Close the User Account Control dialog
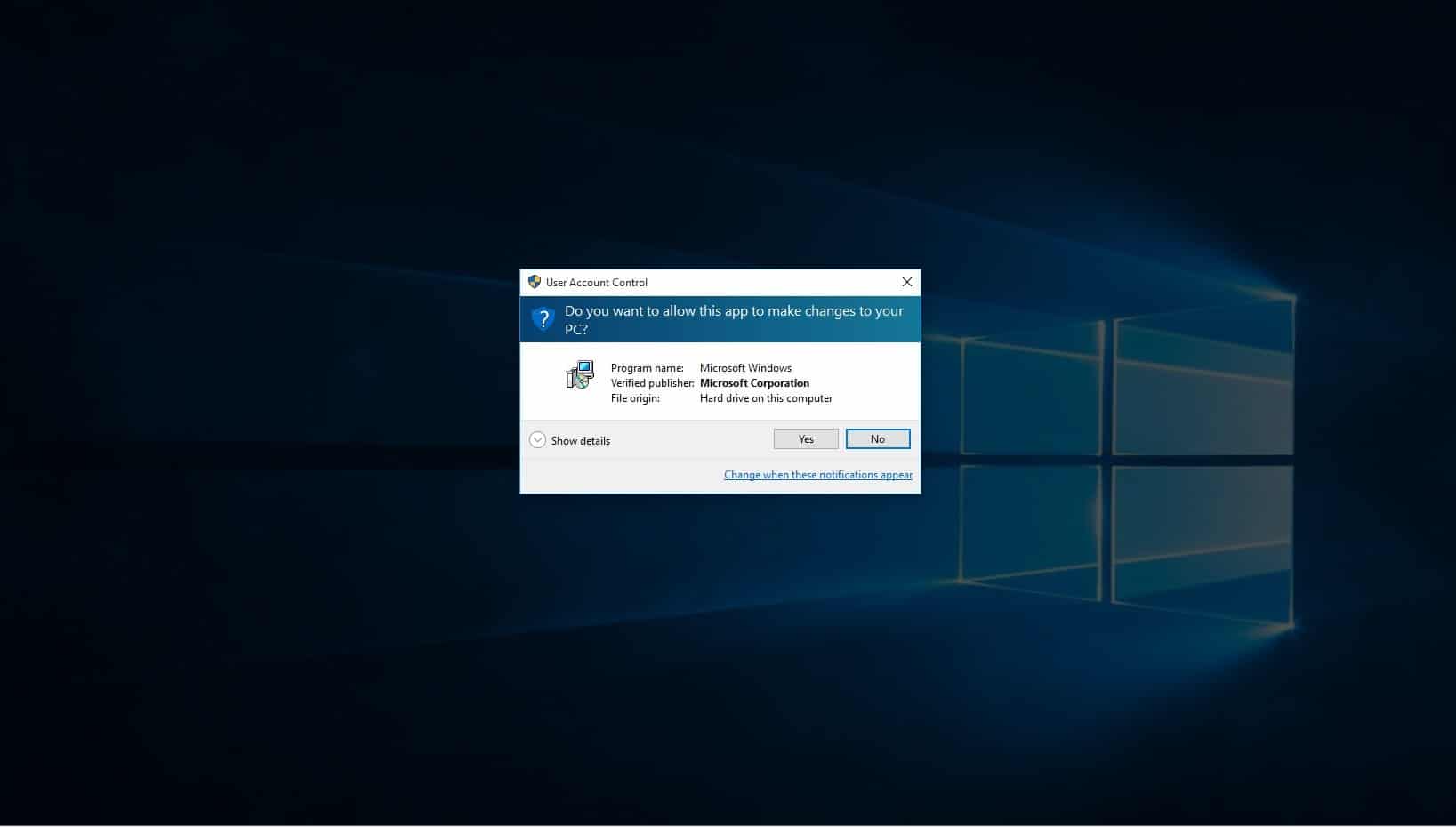The width and height of the screenshot is (1456, 827). click(x=906, y=282)
